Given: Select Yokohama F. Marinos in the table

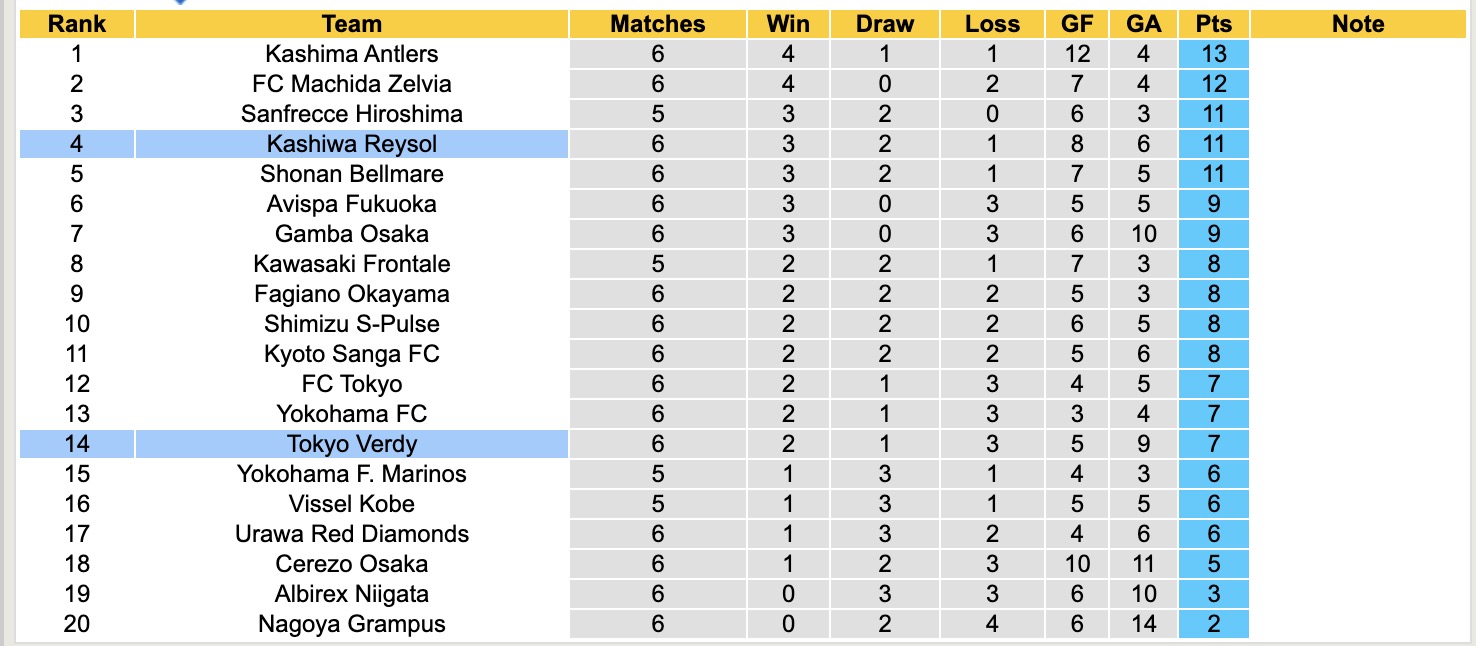Looking at the screenshot, I should click(x=352, y=474).
